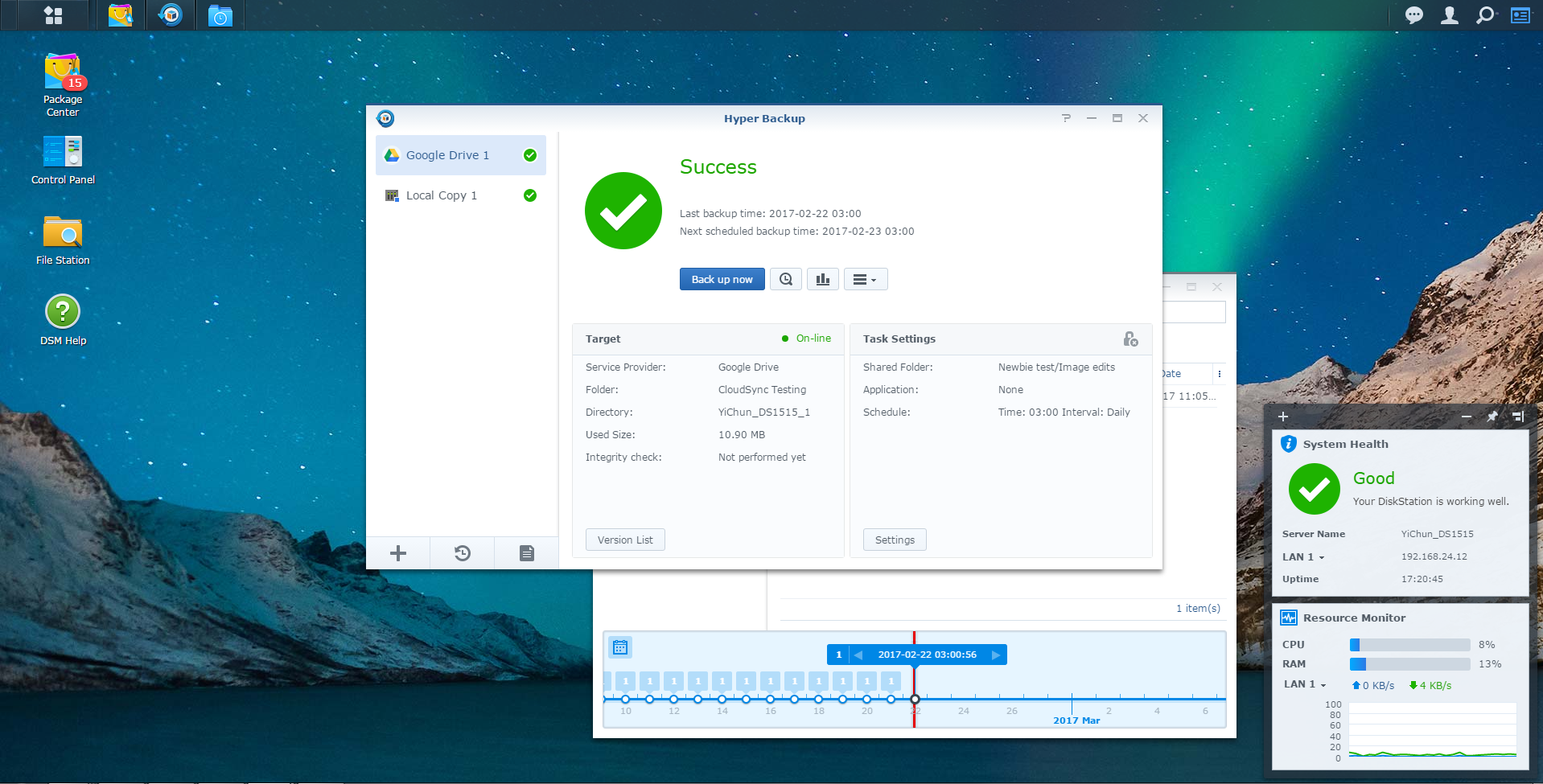Open the backup statistics chart button
Viewport: 1543px width, 784px height.
(x=823, y=279)
